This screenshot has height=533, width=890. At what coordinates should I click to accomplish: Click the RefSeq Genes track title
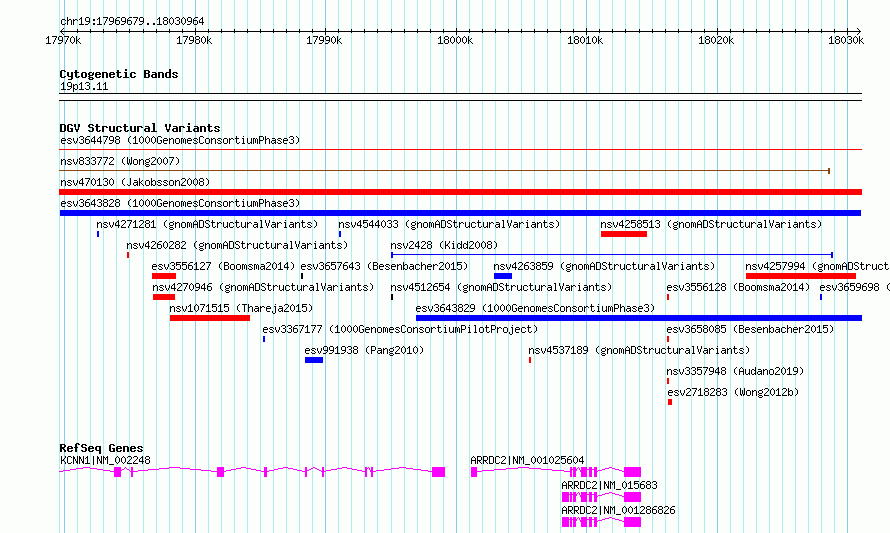(101, 448)
